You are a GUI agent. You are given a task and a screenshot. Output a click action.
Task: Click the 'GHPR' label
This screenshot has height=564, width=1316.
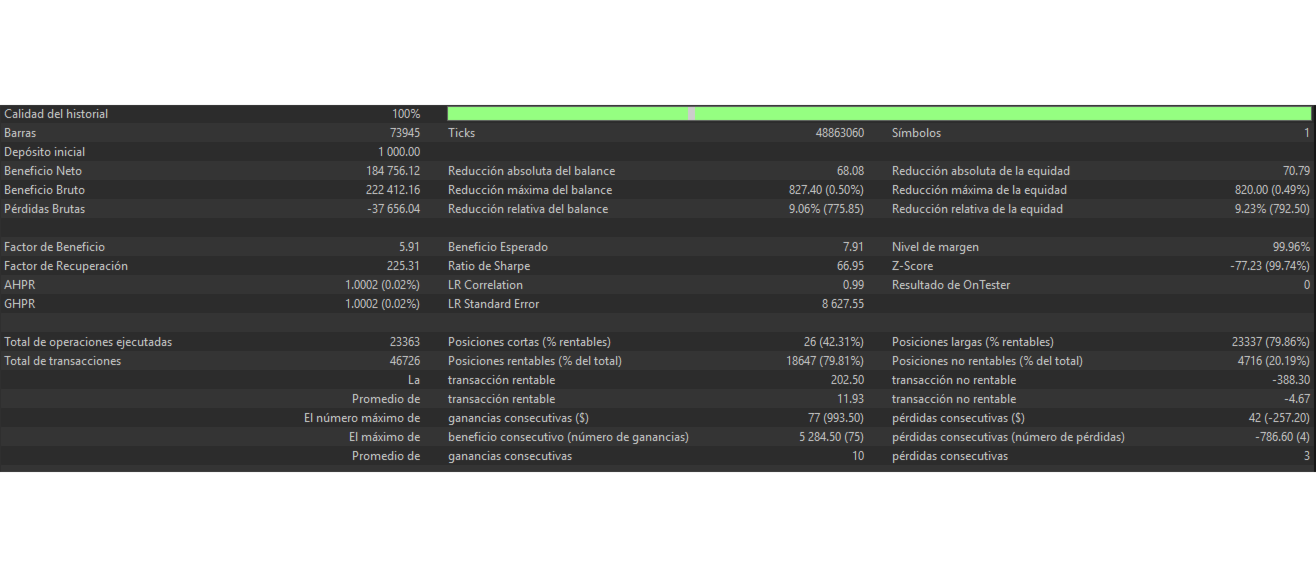19,304
